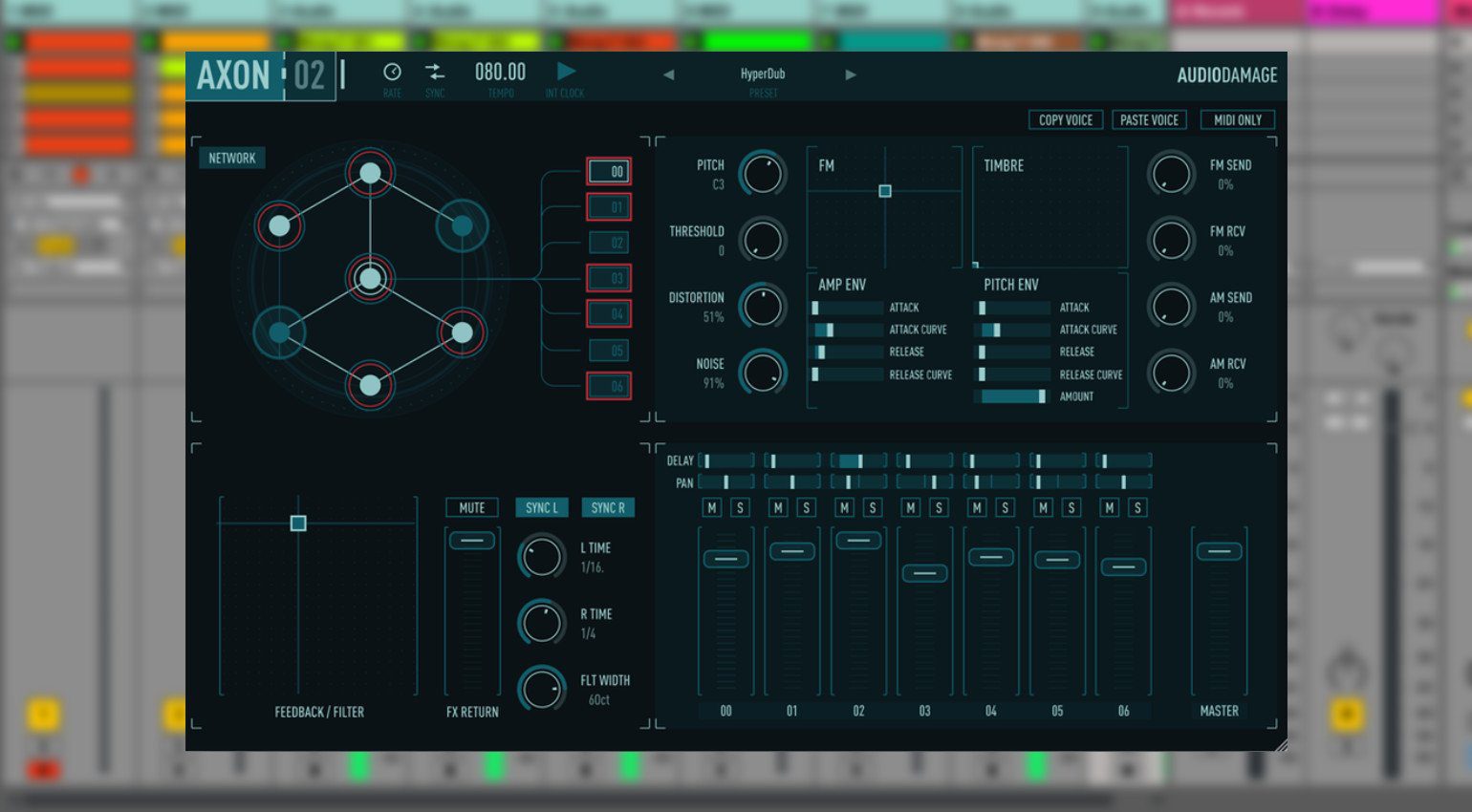Click the AM SEND knob
Screen dimensions: 1472x812
click(1171, 307)
